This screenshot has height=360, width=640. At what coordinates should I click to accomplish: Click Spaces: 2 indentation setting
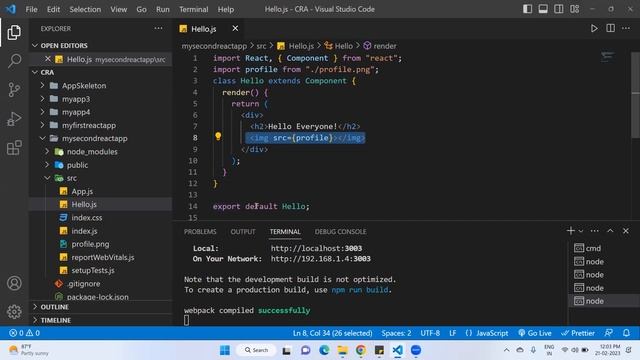tap(396, 333)
